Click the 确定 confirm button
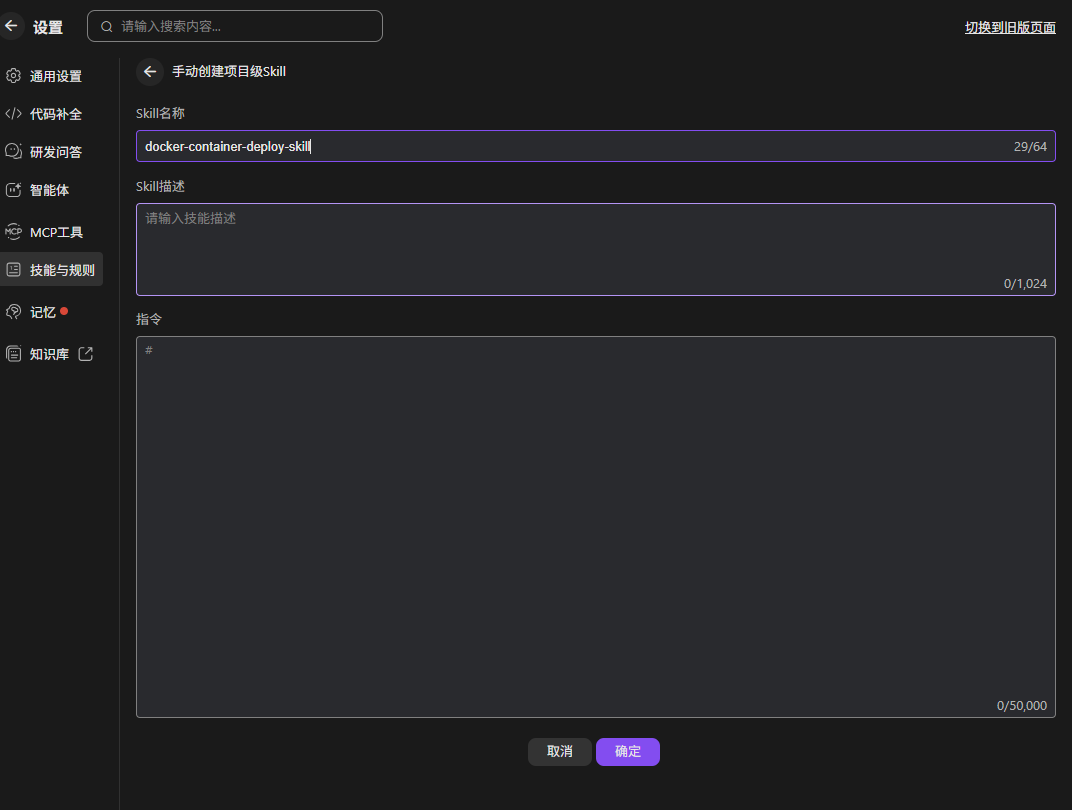This screenshot has width=1072, height=810. click(x=628, y=752)
